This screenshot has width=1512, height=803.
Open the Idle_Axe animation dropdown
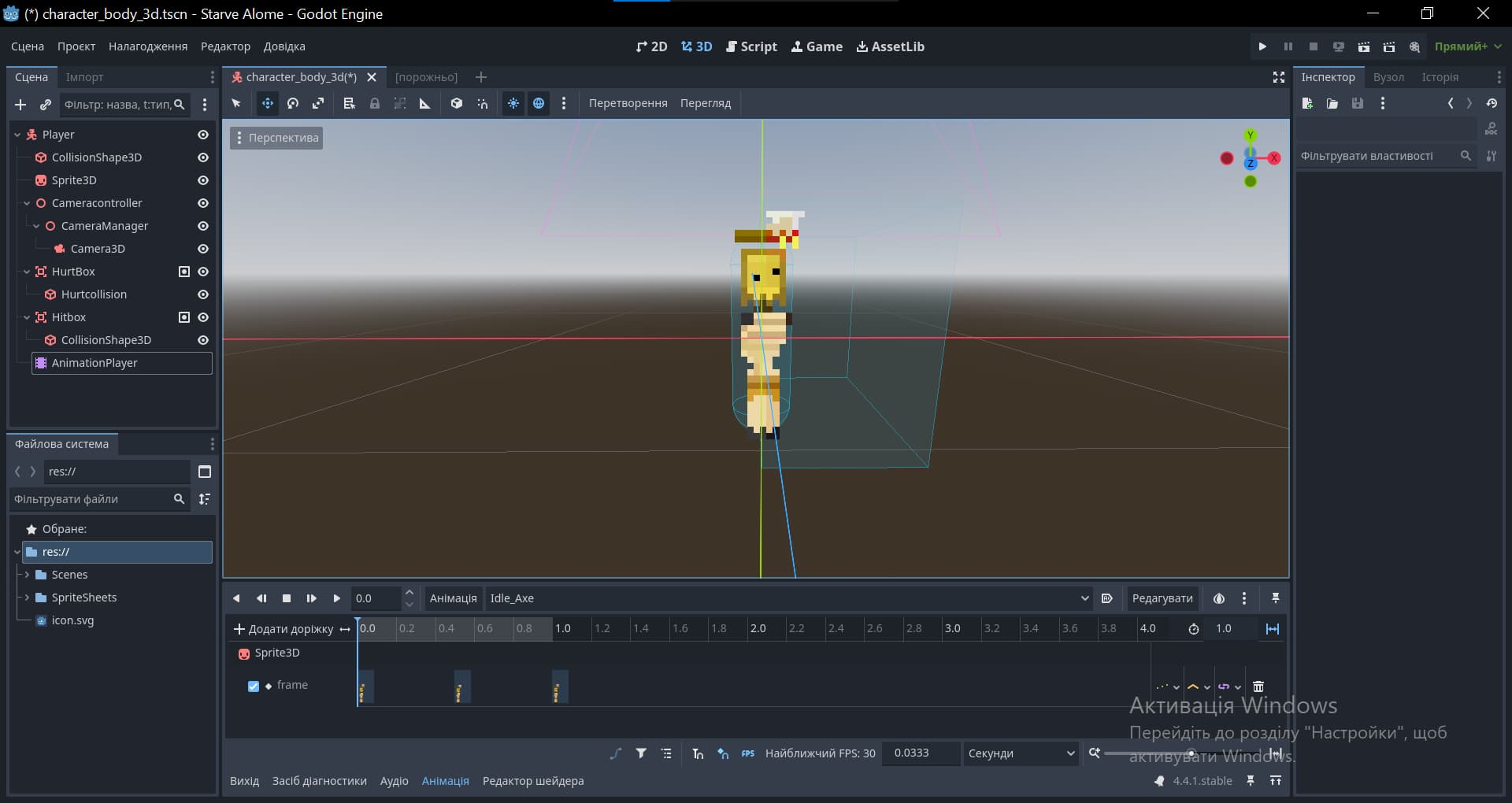(787, 598)
